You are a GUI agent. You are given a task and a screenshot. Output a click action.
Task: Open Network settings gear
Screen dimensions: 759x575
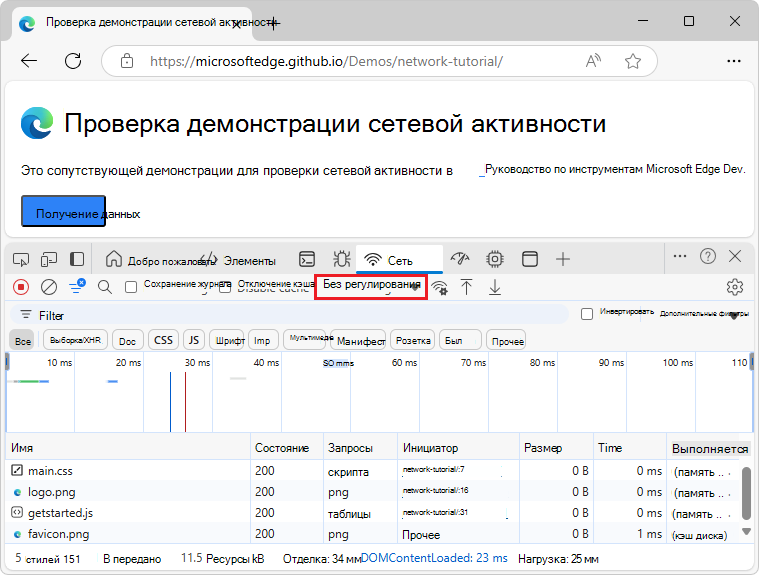click(x=735, y=287)
